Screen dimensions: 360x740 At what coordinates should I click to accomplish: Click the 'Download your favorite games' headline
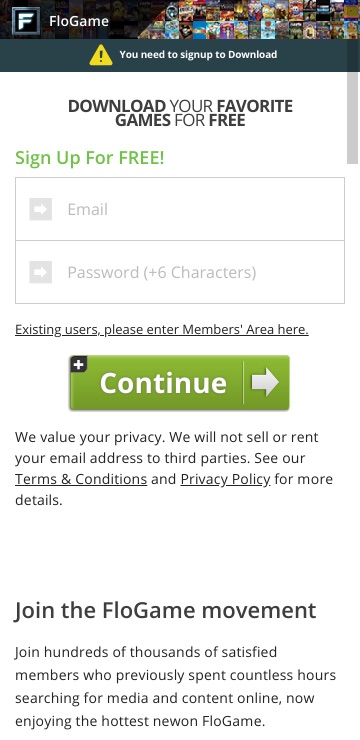click(180, 113)
